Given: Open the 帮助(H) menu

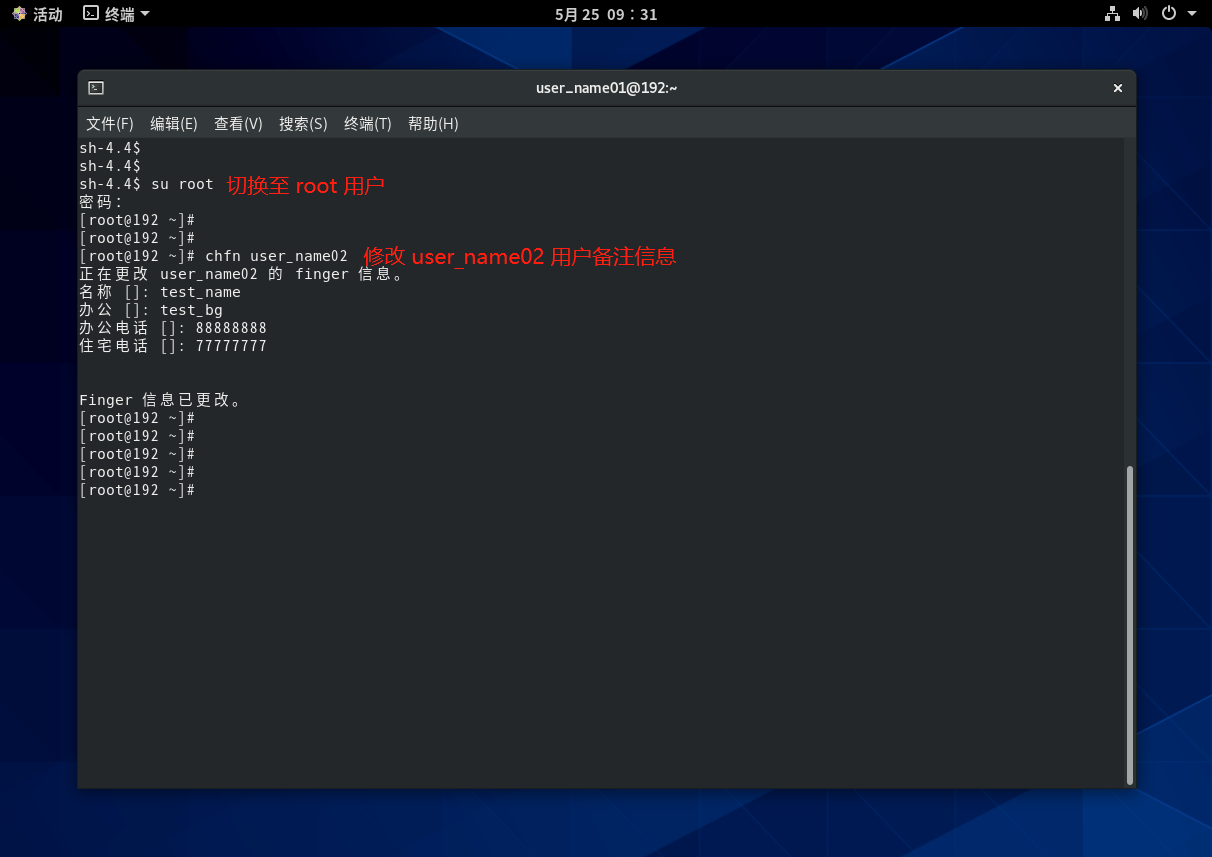Looking at the screenshot, I should [433, 124].
